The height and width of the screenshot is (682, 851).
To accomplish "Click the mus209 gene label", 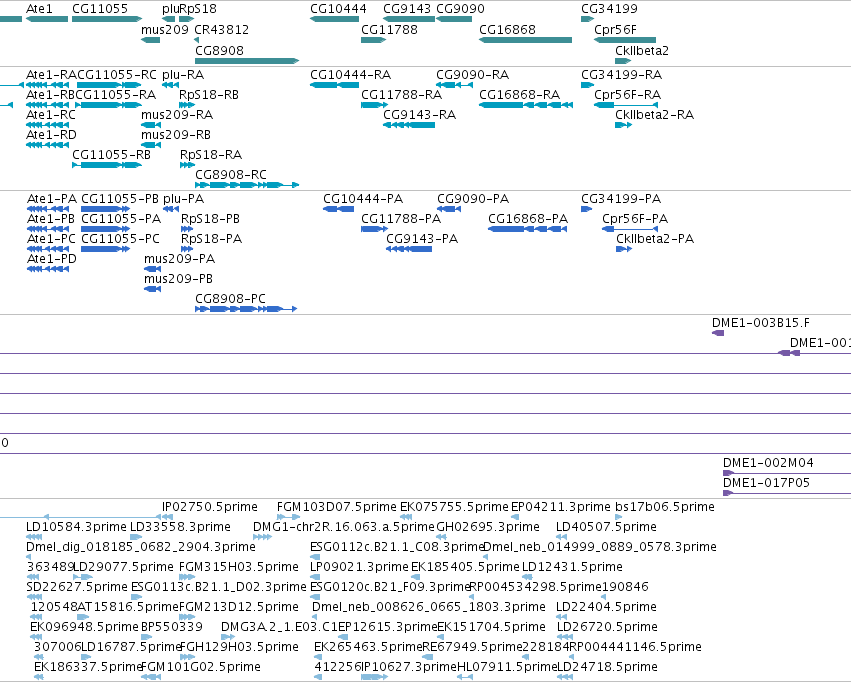I will (x=165, y=30).
